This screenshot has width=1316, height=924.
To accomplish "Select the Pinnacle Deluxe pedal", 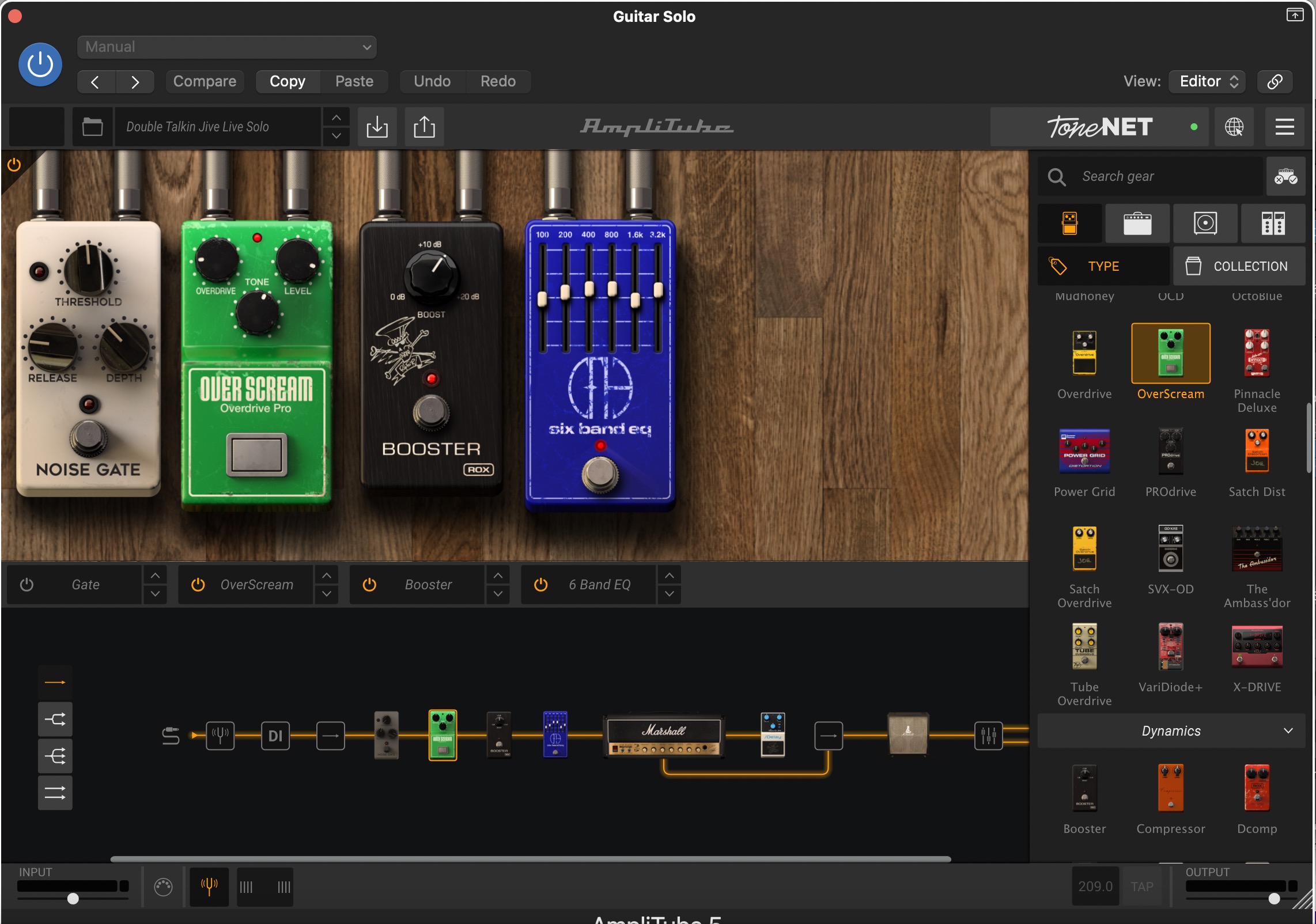I will click(1257, 353).
